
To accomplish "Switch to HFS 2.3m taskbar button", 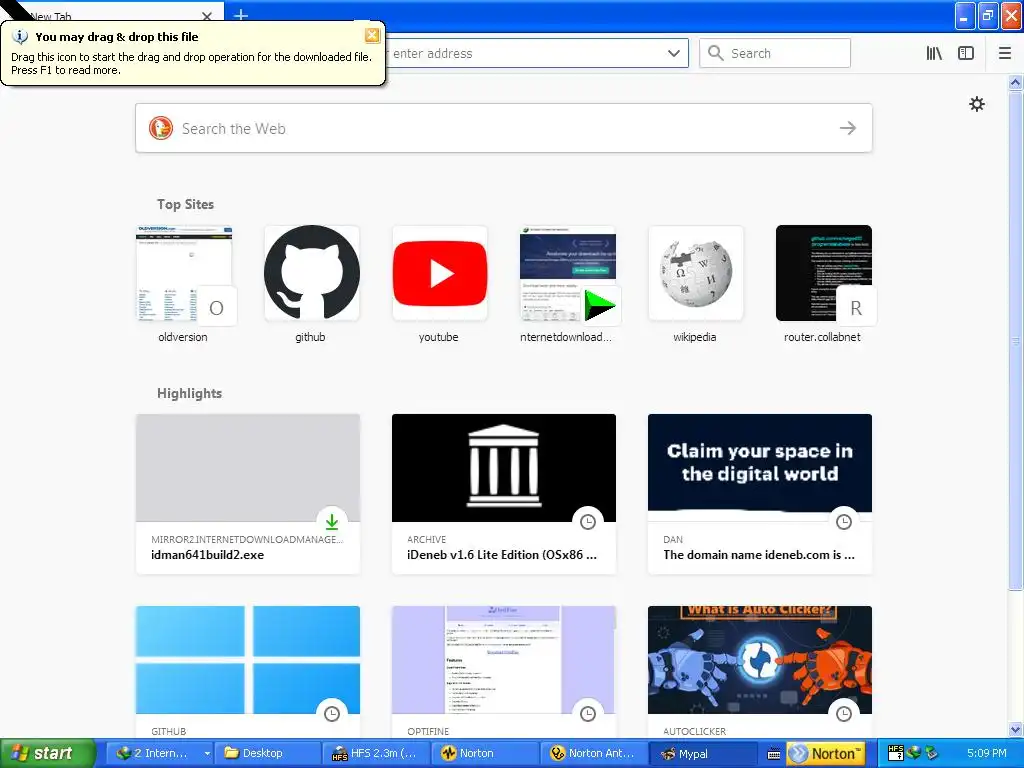I will pyautogui.click(x=376, y=753).
